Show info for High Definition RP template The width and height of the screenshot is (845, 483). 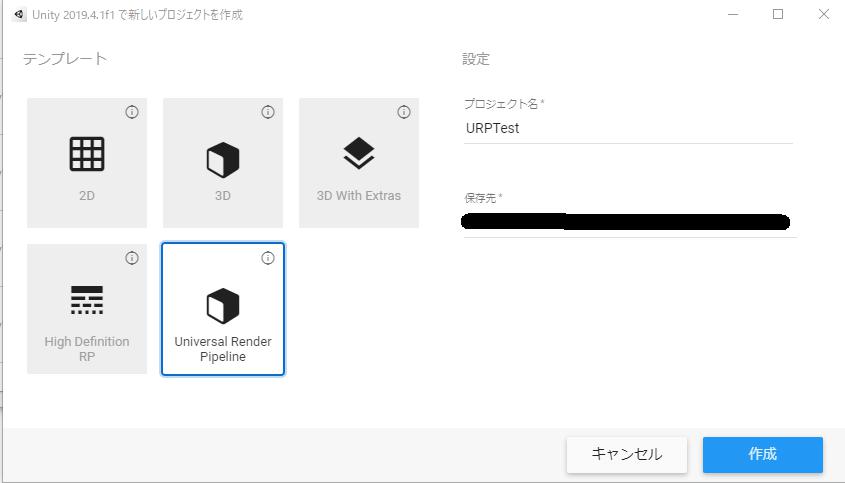132,258
